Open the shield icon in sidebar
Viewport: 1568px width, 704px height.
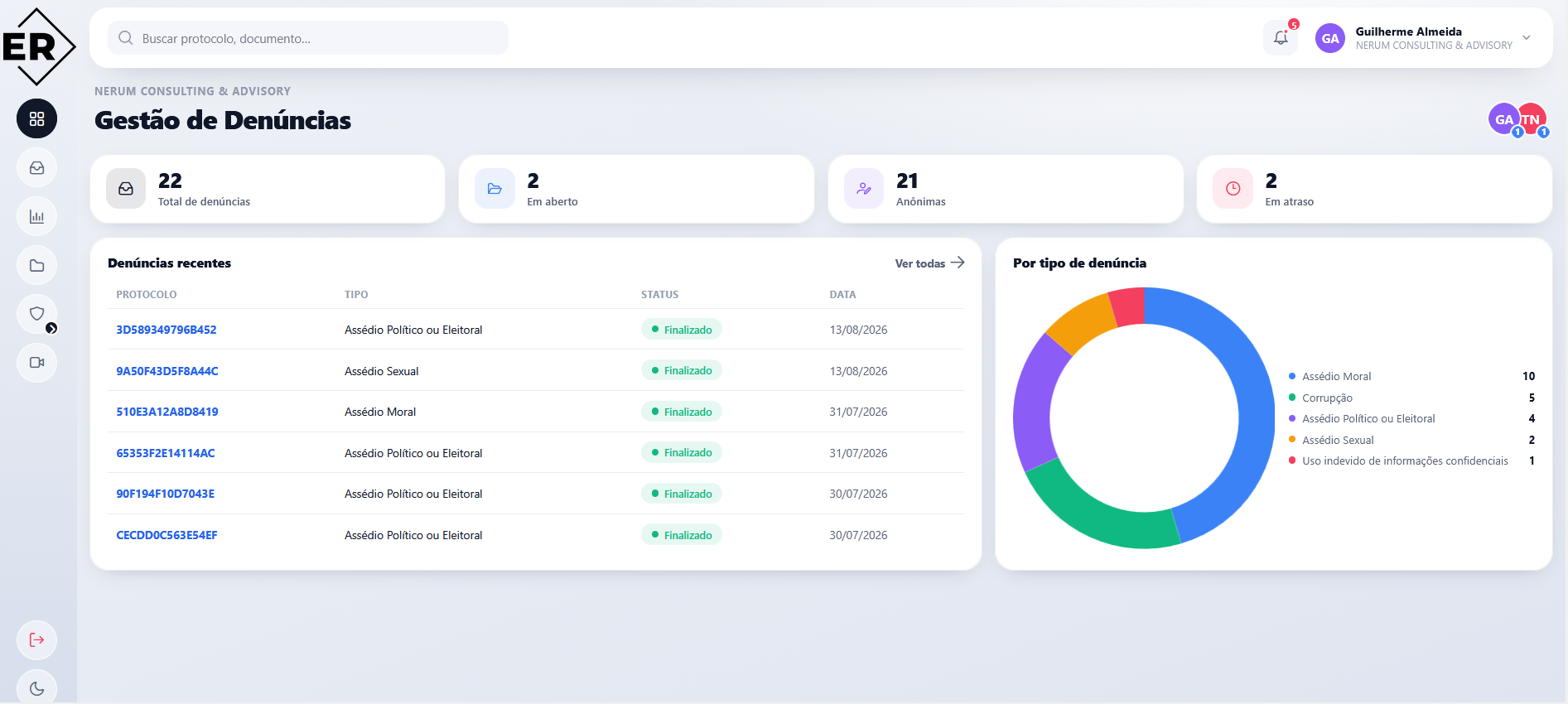[36, 314]
